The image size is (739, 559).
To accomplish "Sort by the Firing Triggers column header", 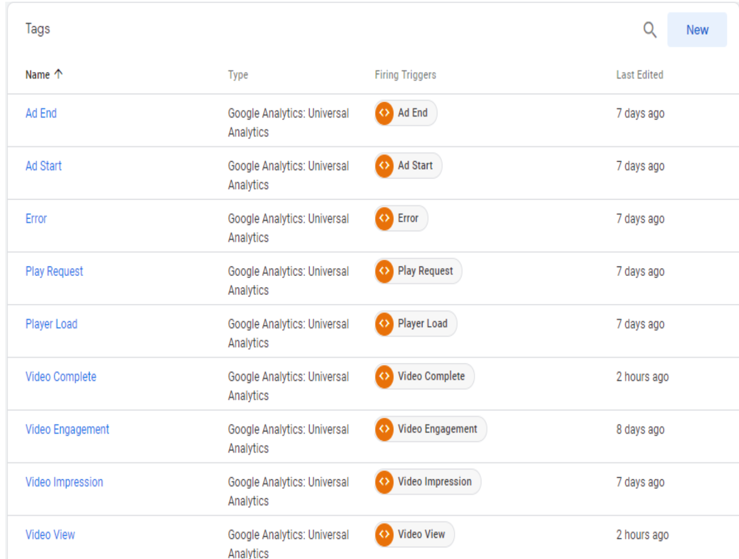I will [x=405, y=74].
